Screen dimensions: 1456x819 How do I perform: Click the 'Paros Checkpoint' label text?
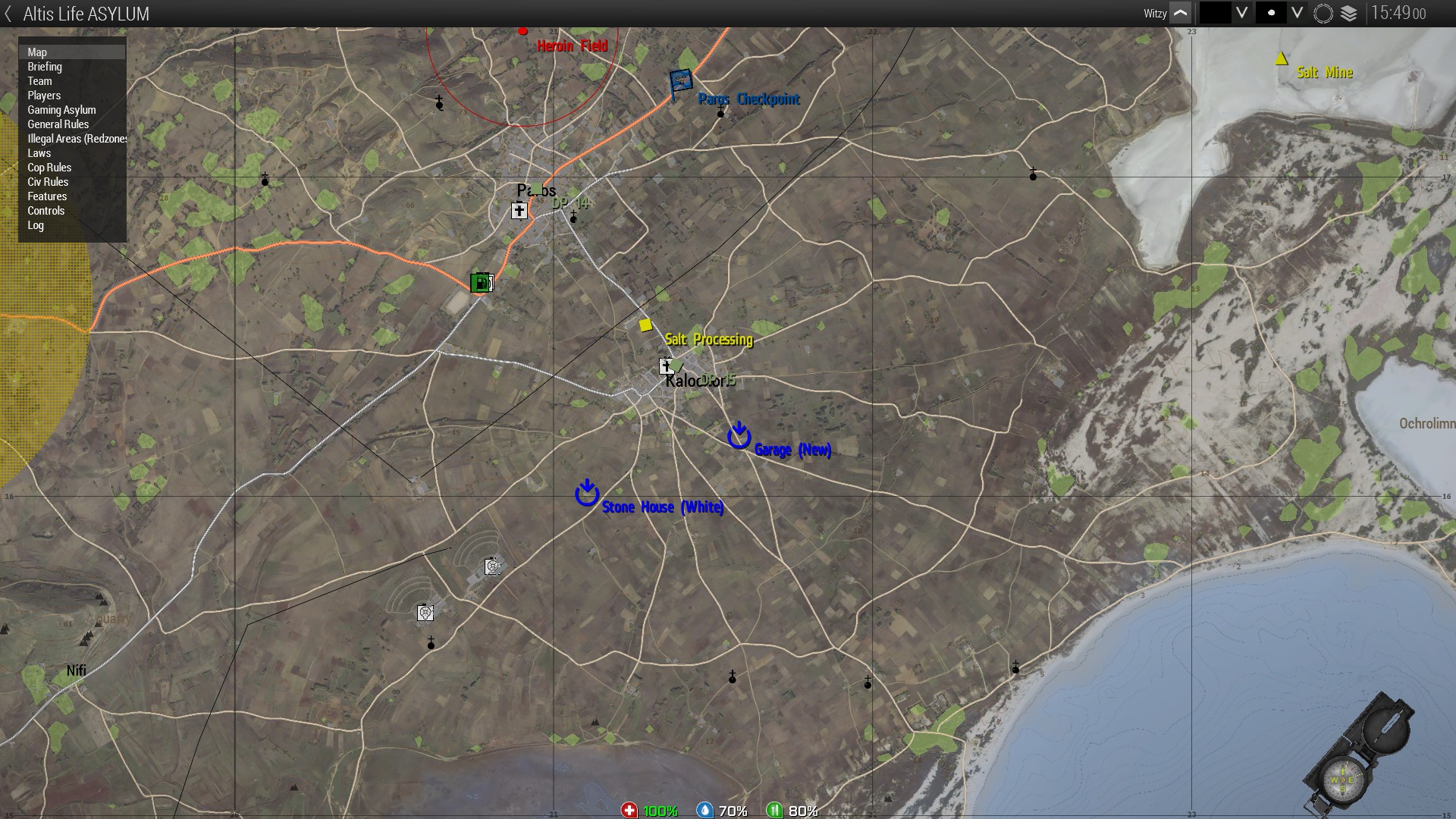(x=748, y=99)
